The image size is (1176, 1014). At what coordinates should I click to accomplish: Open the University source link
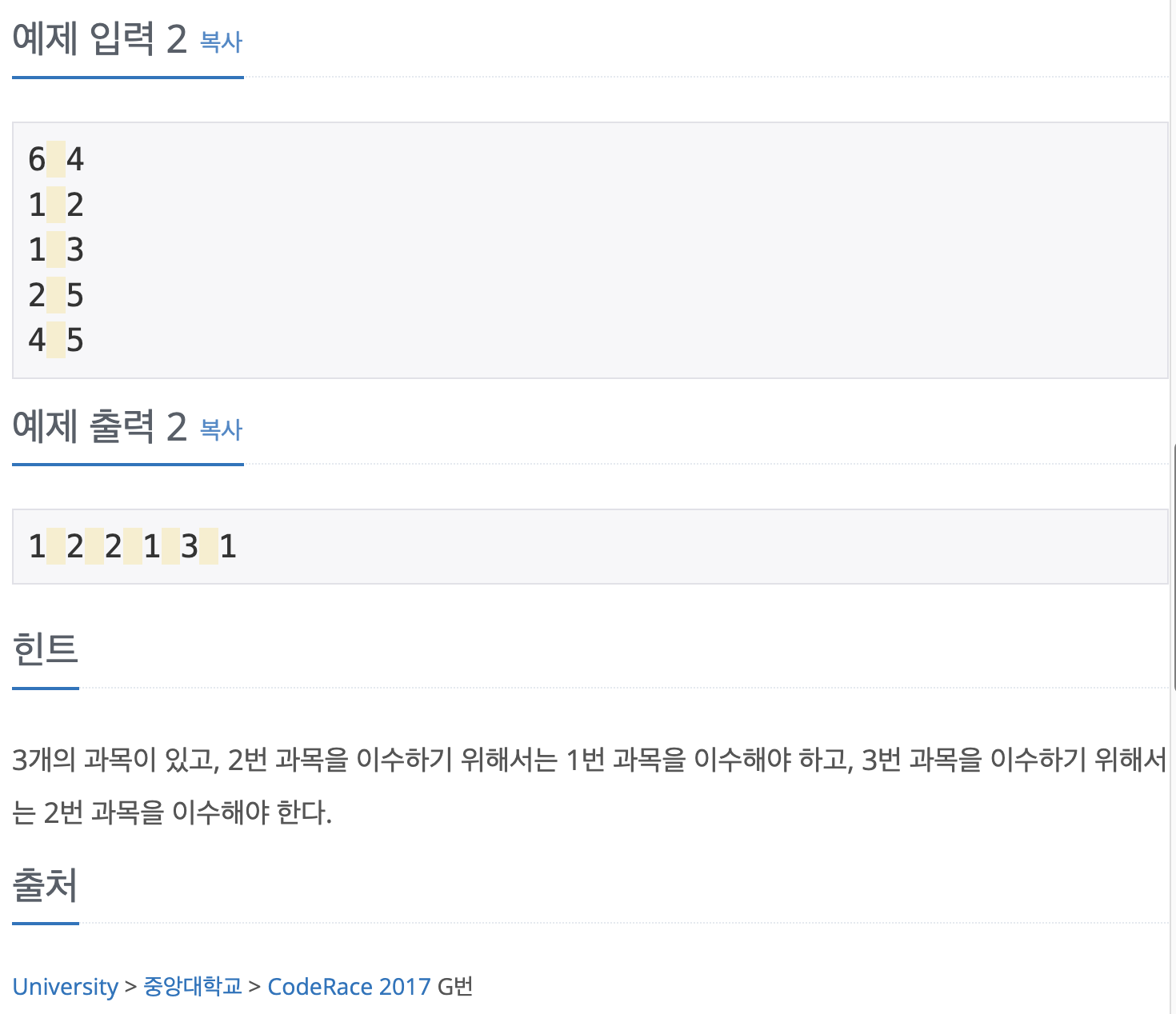pos(65,986)
